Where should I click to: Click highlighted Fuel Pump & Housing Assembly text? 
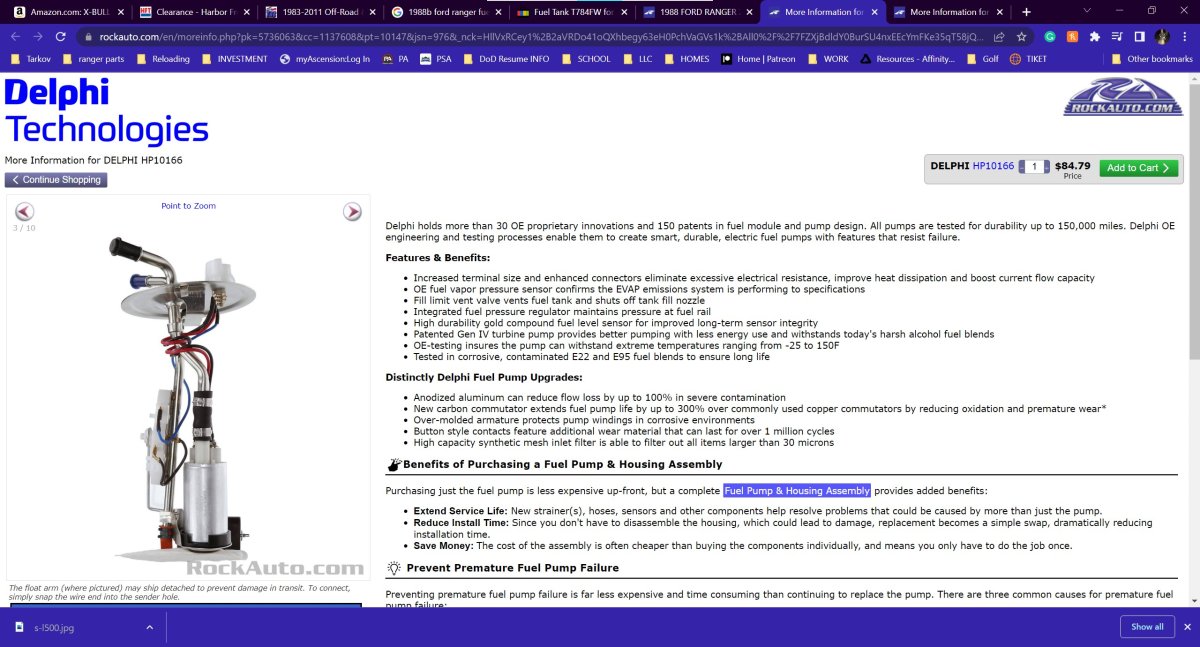point(797,491)
